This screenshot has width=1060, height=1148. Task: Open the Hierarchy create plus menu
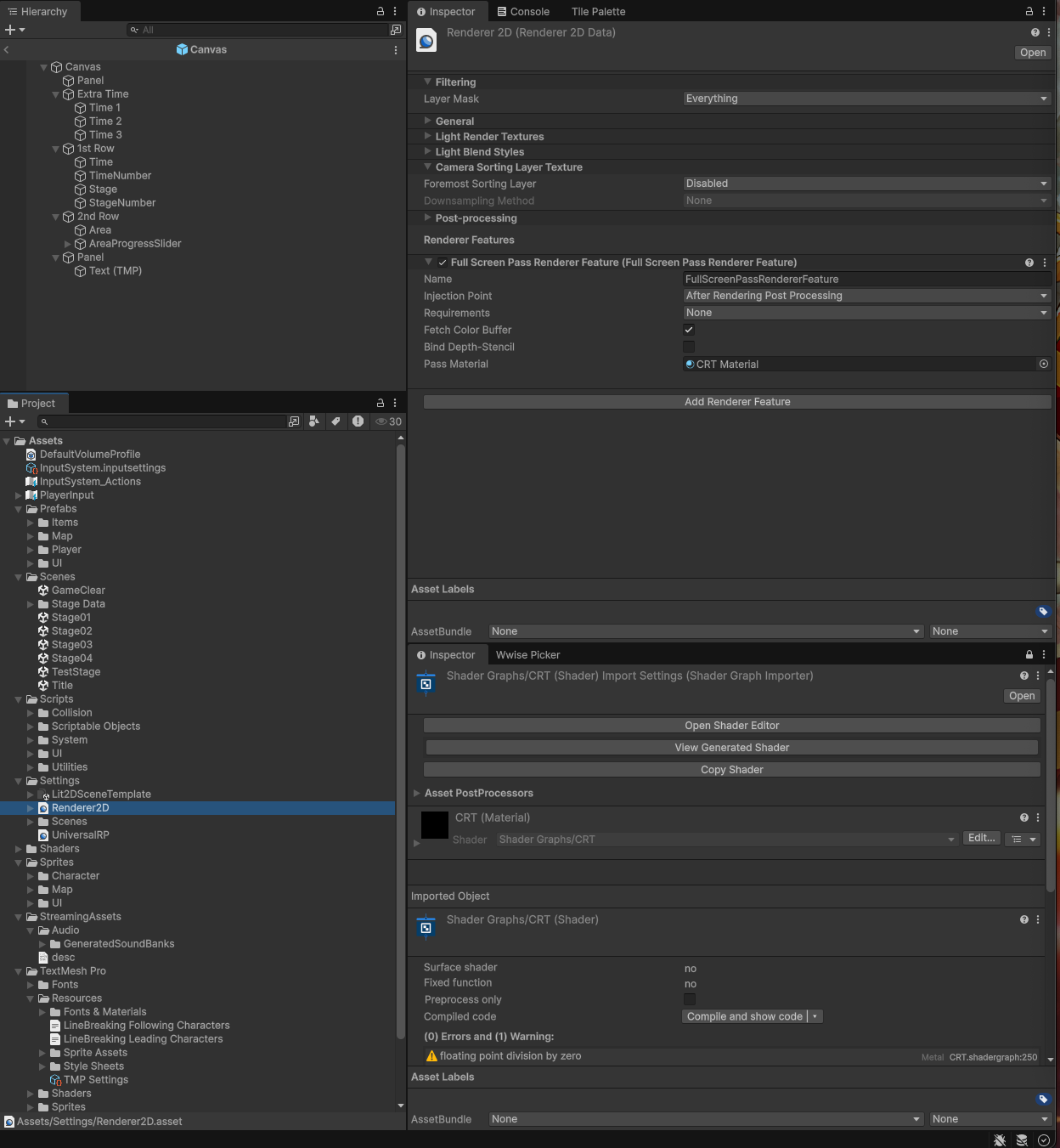[x=14, y=30]
